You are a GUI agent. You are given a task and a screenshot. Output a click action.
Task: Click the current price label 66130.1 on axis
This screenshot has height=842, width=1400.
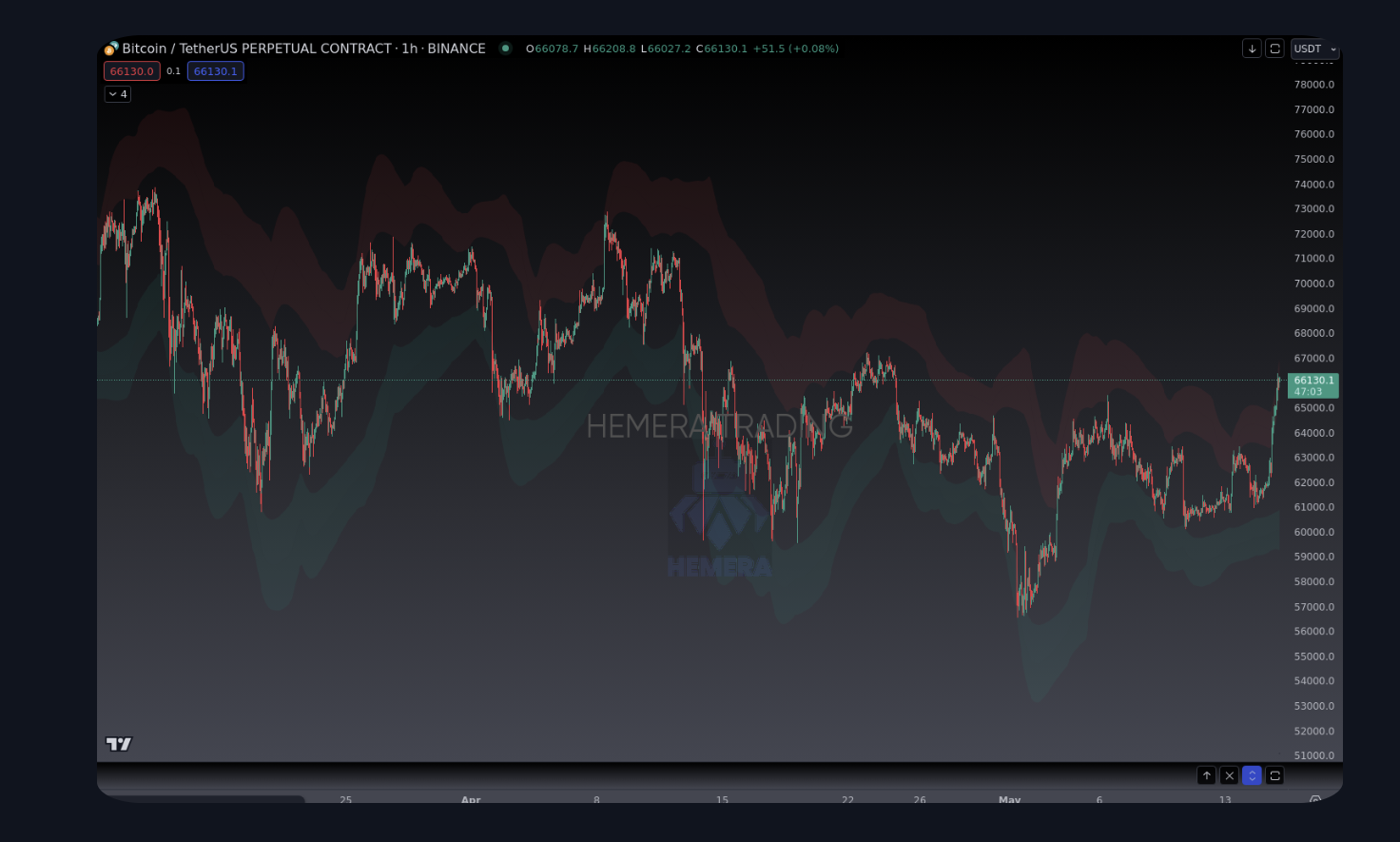tap(1312, 385)
